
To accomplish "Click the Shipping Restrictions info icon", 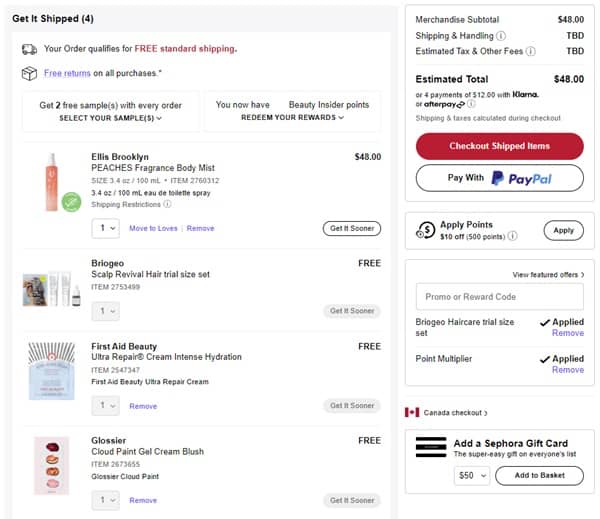I will tap(167, 204).
